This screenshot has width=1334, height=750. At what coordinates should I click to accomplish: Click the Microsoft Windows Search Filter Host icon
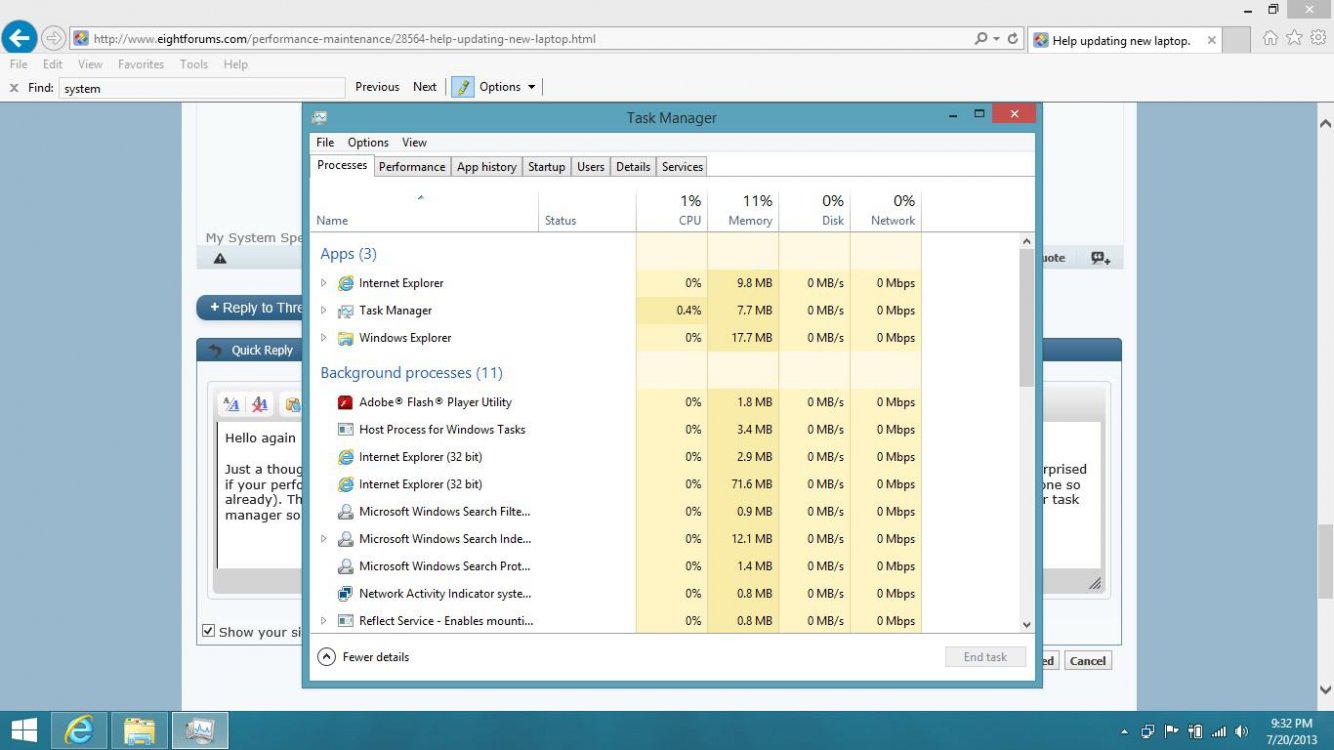point(345,511)
